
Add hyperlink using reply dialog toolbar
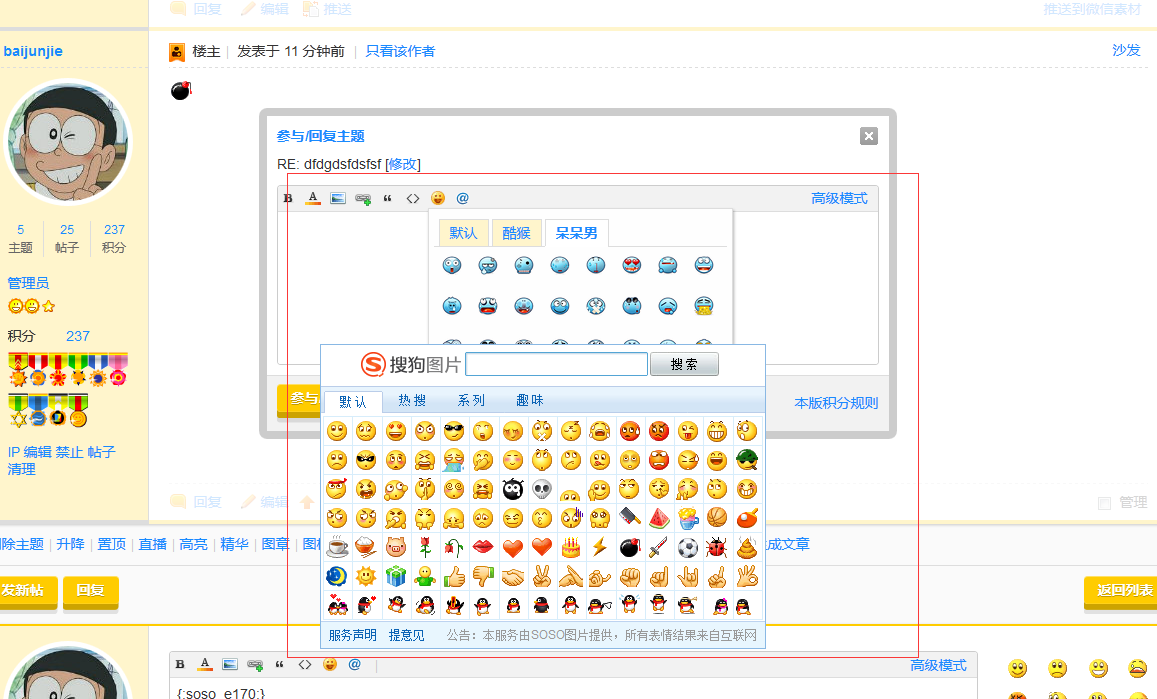pos(363,199)
